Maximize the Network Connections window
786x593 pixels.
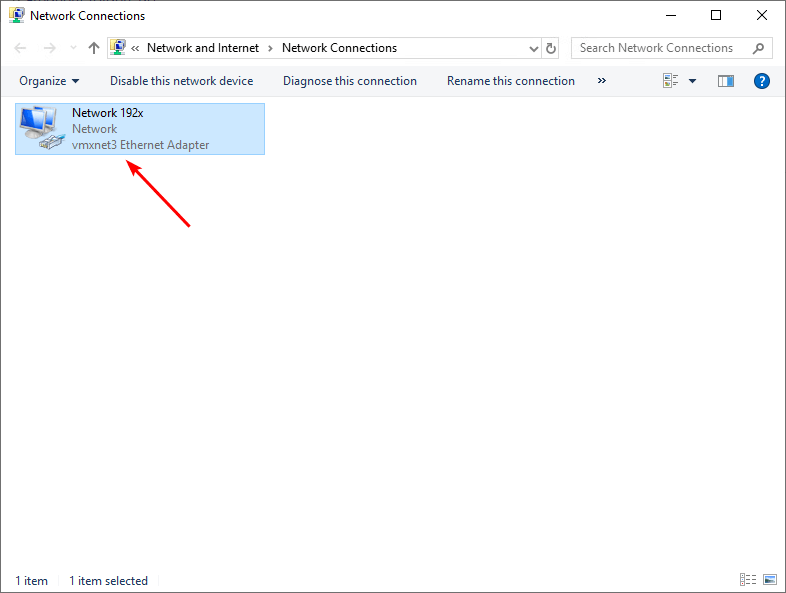[x=716, y=16]
